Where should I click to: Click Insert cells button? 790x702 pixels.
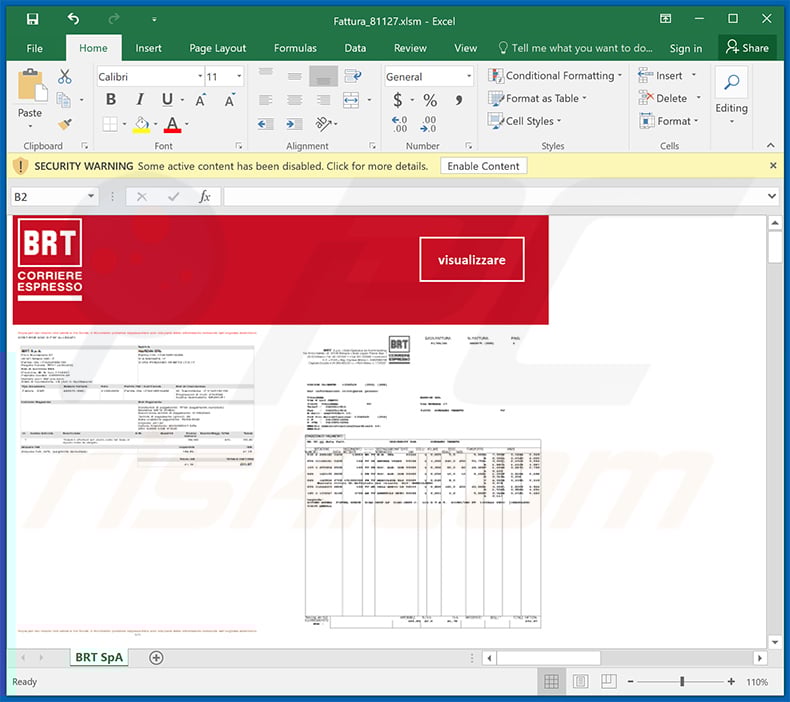point(661,76)
